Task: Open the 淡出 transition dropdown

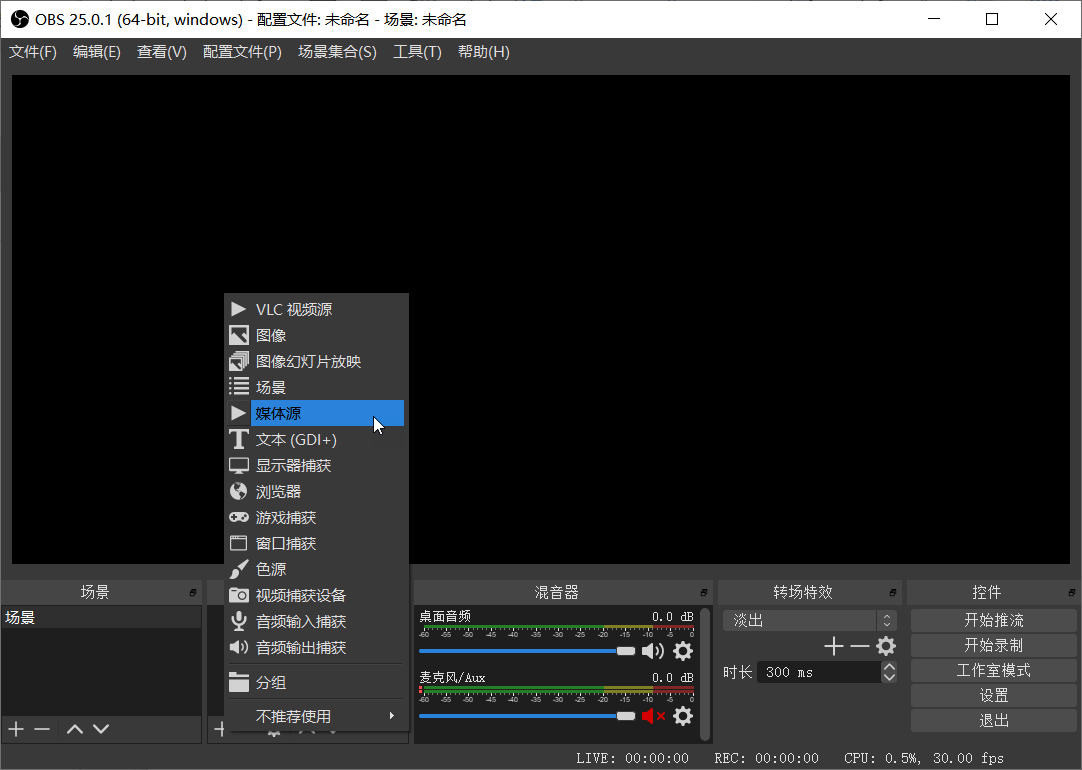Action: point(809,620)
